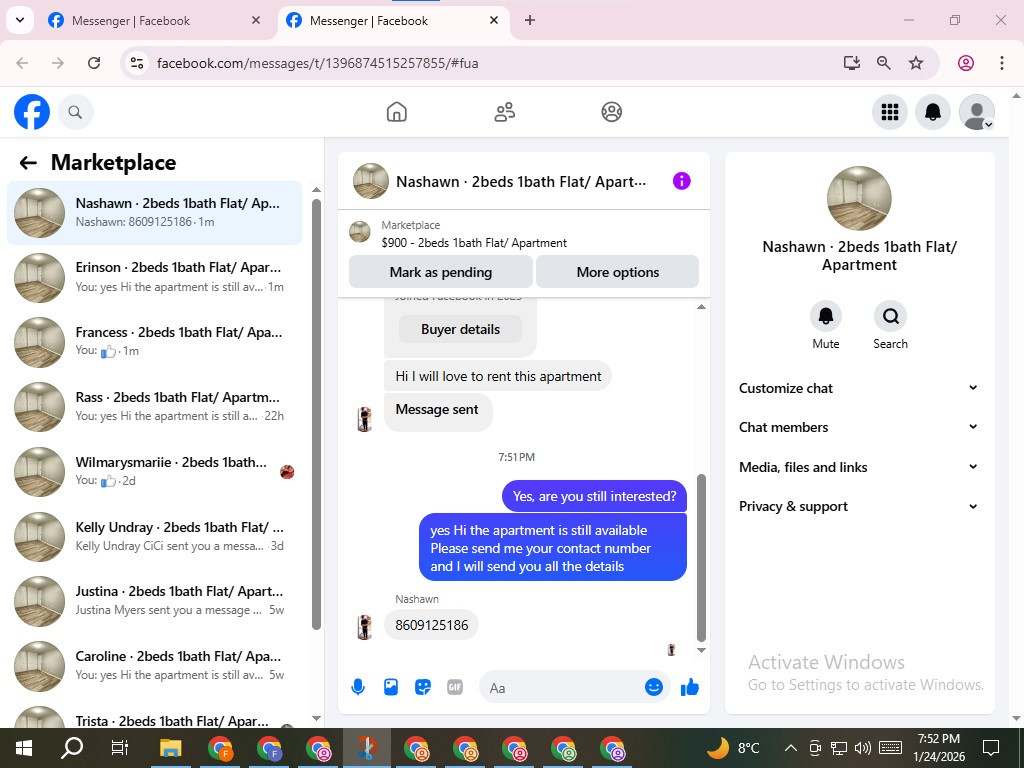Viewport: 1024px width, 768px height.
Task: Open Chrome three-dot menu
Action: click(1002, 63)
